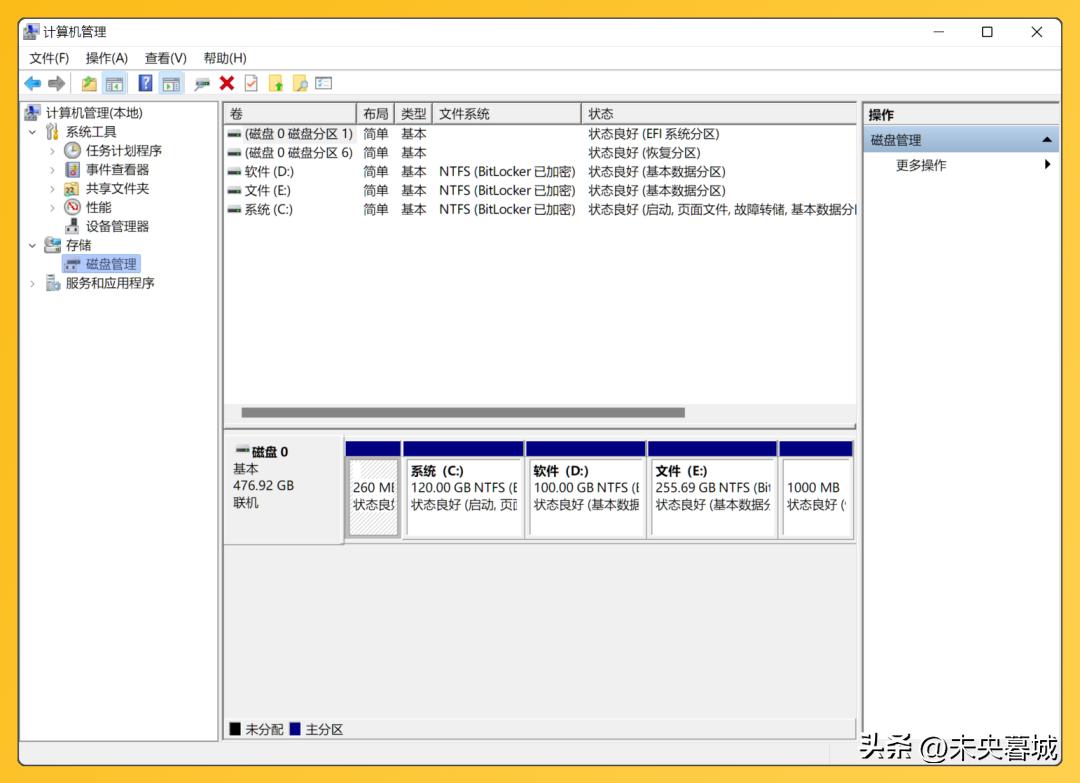
Task: Toggle the show/hide console tree button
Action: 115,84
